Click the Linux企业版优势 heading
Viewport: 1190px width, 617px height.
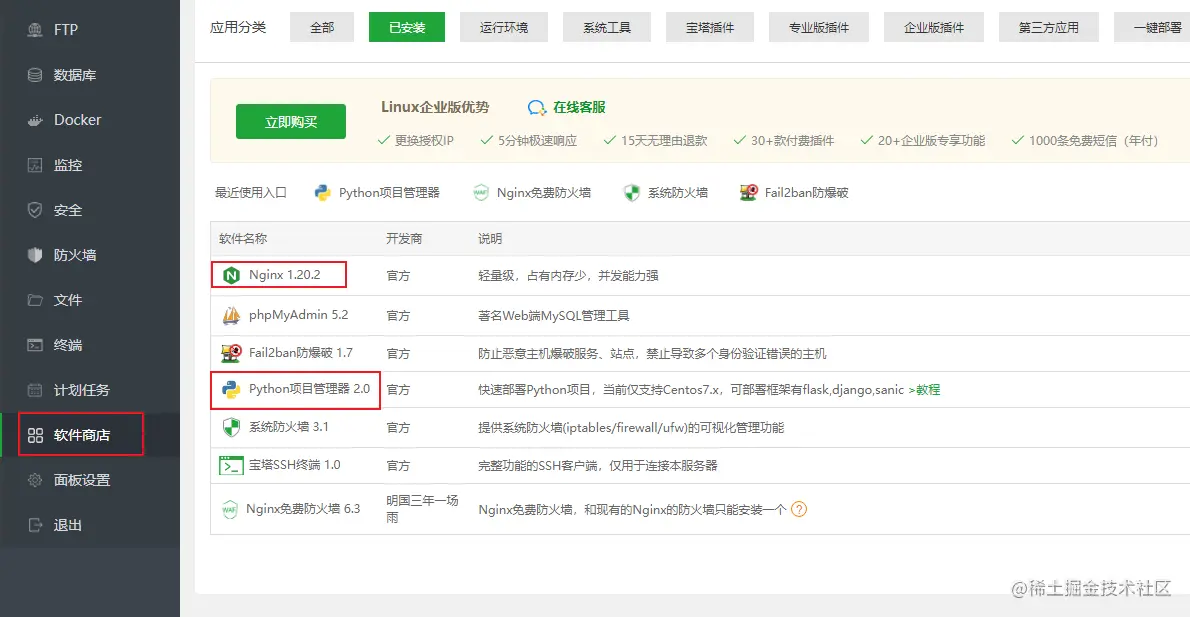tap(435, 107)
